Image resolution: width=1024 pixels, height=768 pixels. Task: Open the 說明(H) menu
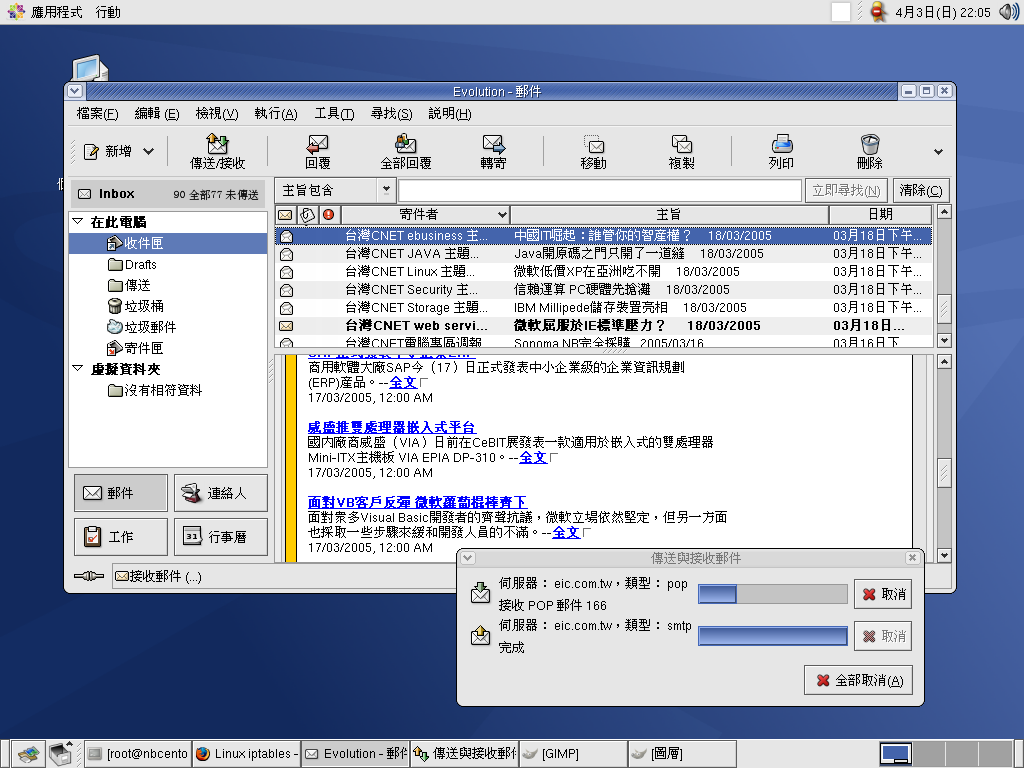coord(449,114)
